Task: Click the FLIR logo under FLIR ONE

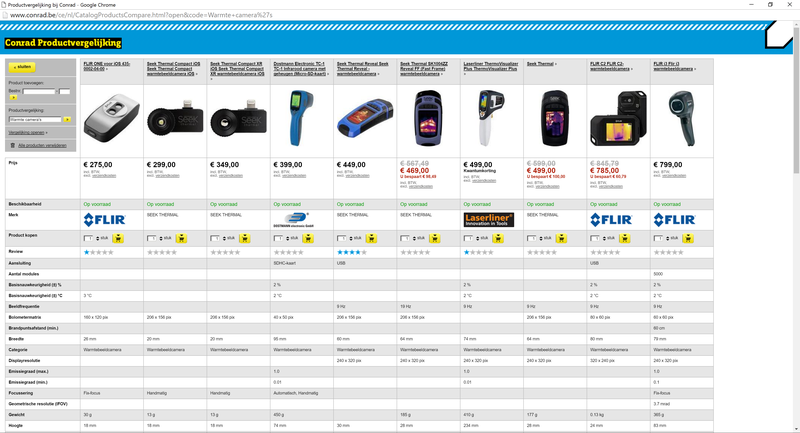Action: pos(102,219)
